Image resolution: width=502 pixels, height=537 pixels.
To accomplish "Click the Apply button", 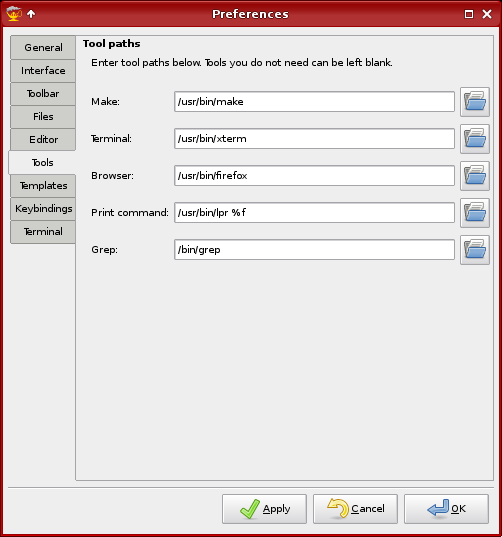I will 264,509.
